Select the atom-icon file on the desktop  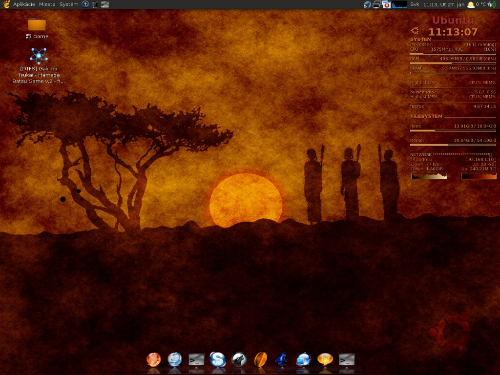click(x=39, y=56)
